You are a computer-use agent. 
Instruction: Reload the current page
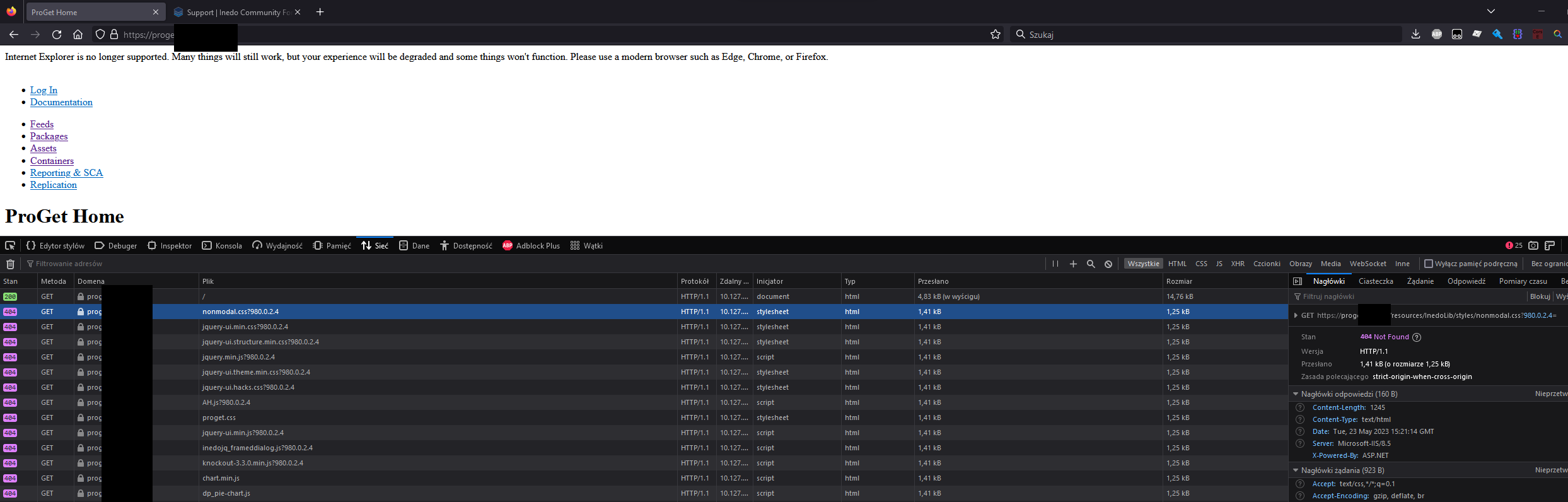click(57, 35)
